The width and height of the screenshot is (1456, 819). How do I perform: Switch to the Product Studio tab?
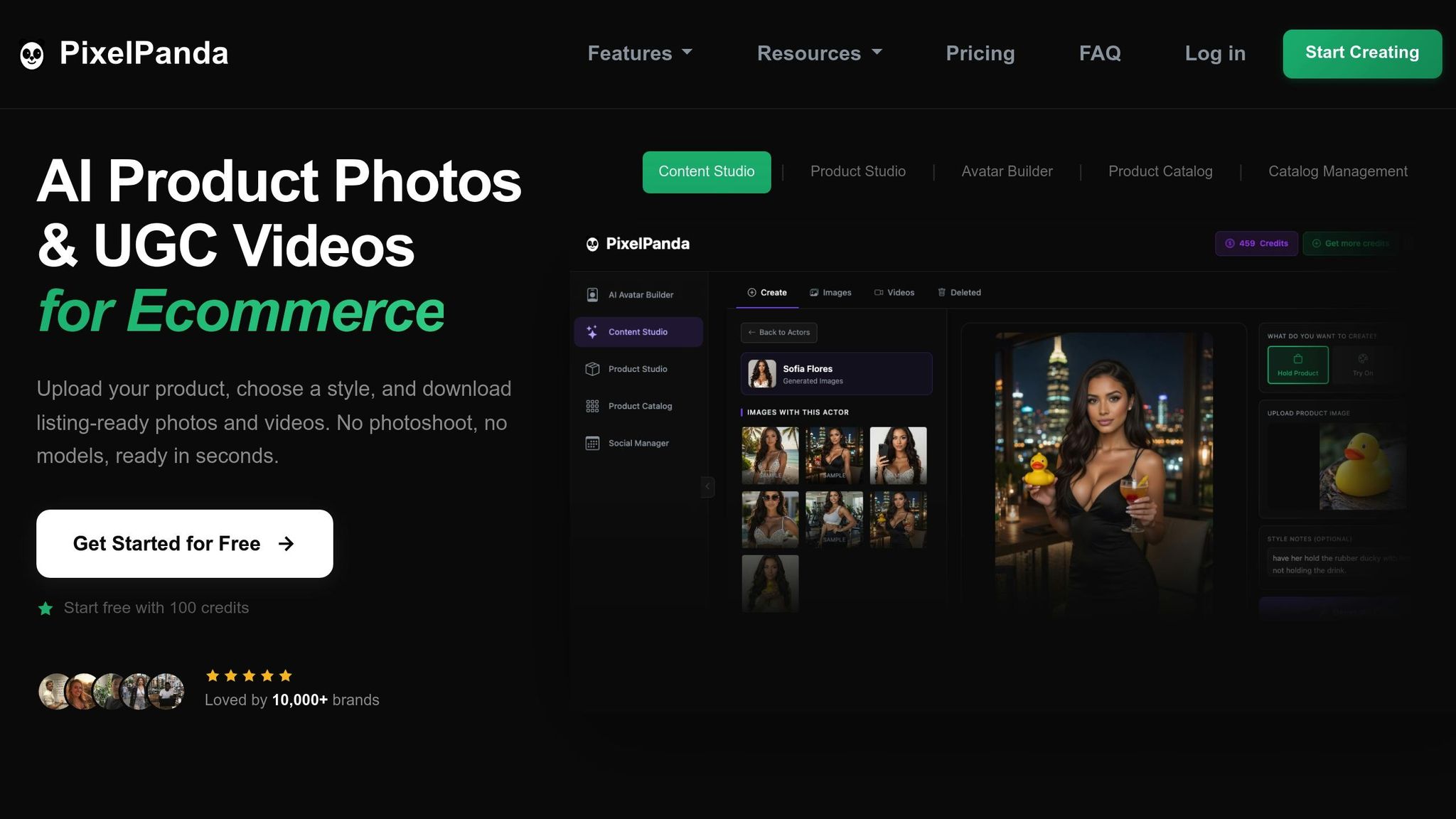click(857, 171)
